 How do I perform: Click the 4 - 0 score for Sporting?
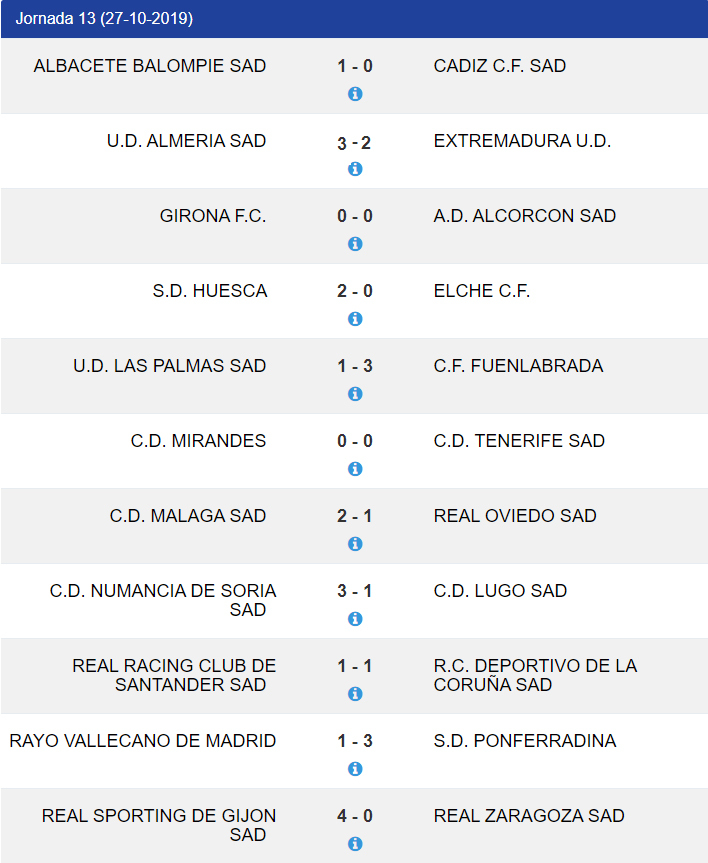[x=354, y=817]
